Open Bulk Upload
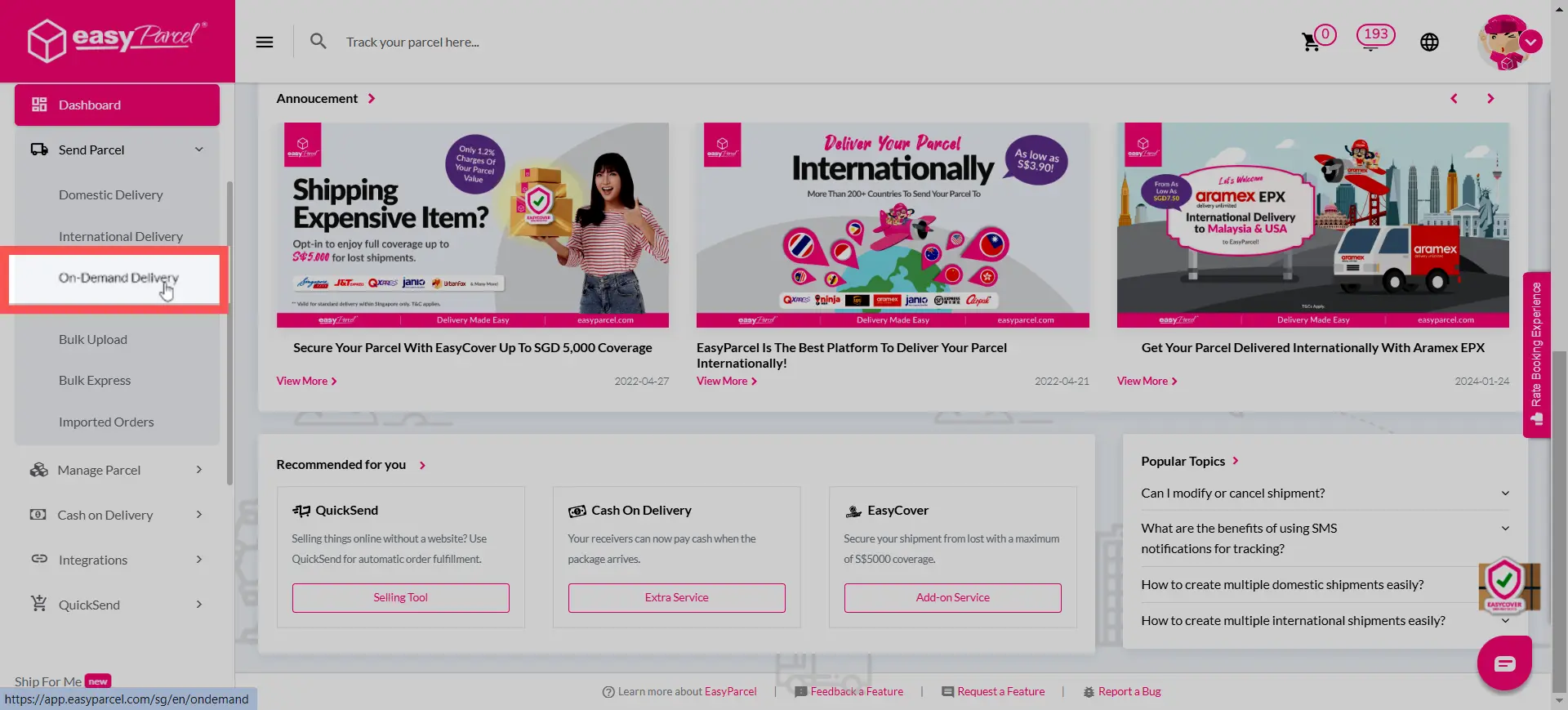1568x710 pixels. tap(92, 339)
